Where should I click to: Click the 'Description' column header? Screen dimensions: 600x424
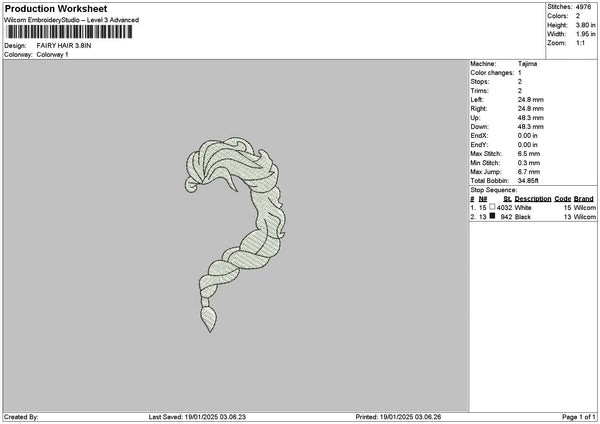click(533, 199)
